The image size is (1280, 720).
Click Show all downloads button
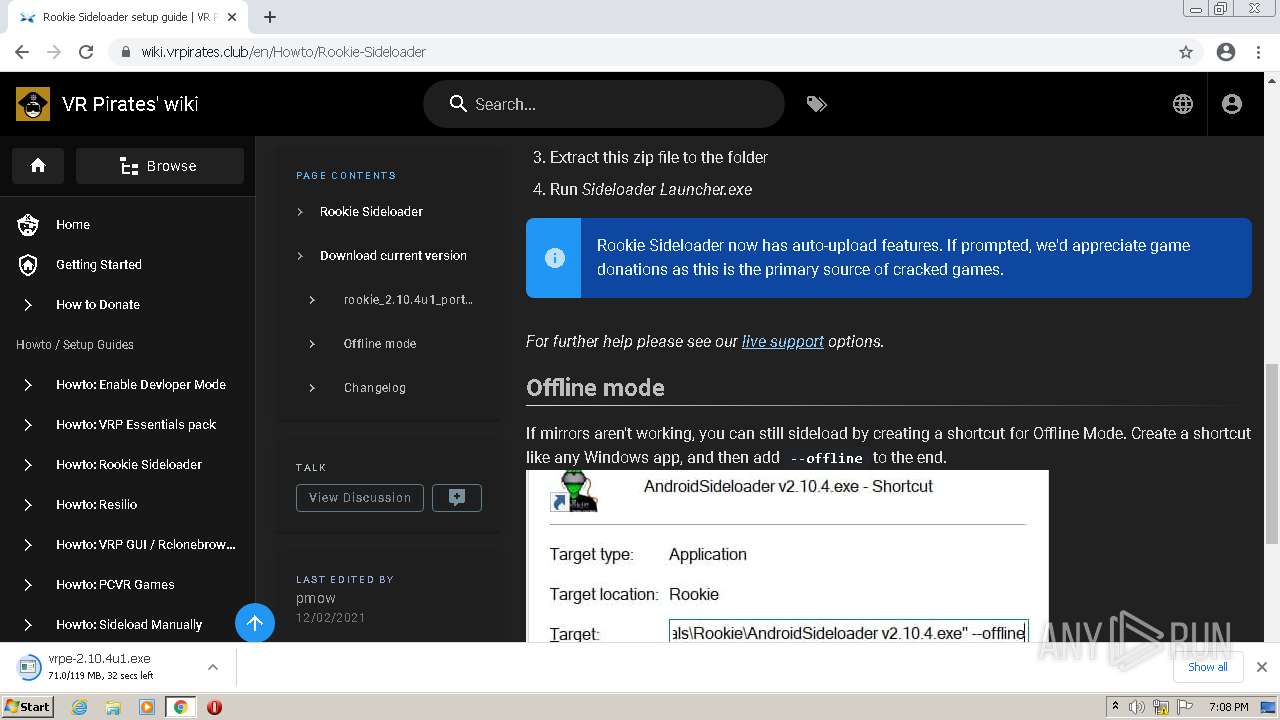click(x=1207, y=667)
